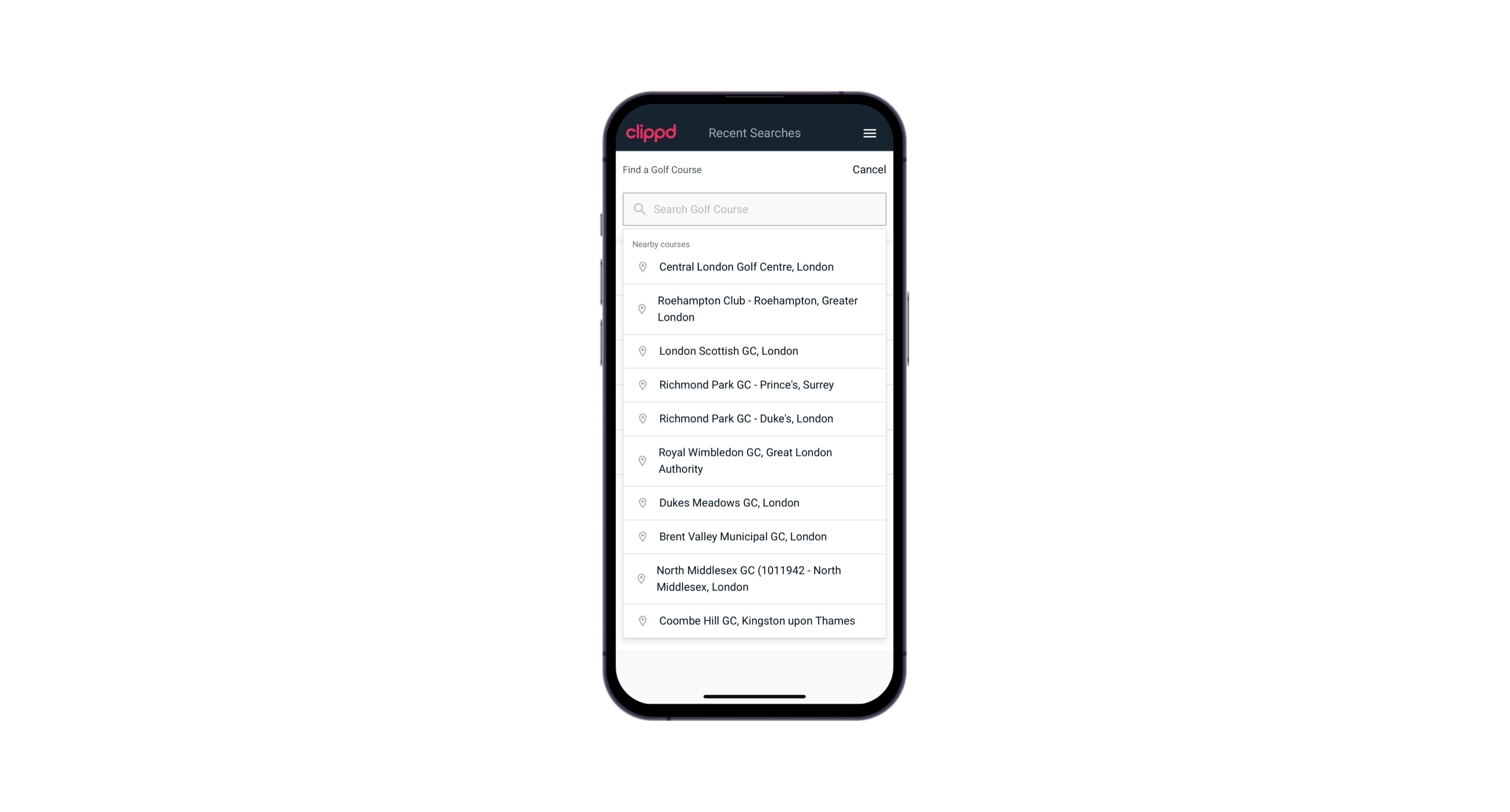Select Richmond Park GC Duke's London

[x=755, y=418]
